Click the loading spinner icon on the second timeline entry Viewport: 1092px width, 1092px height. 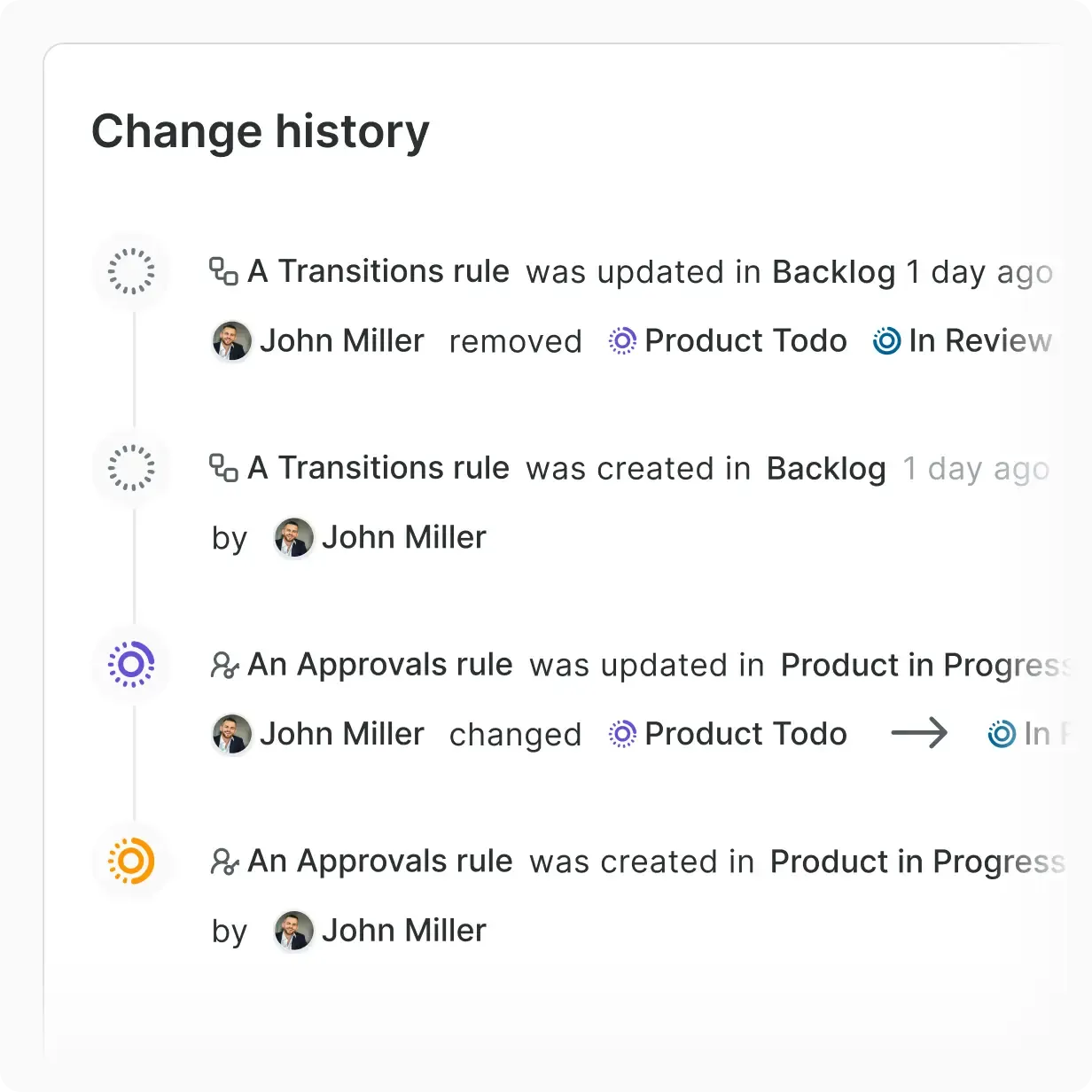point(130,467)
